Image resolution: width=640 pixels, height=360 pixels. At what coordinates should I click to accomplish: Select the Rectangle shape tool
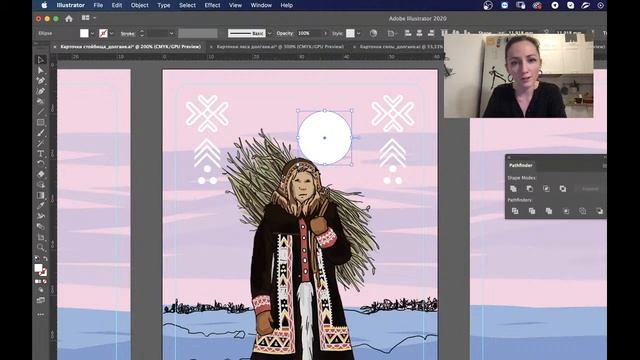40,122
